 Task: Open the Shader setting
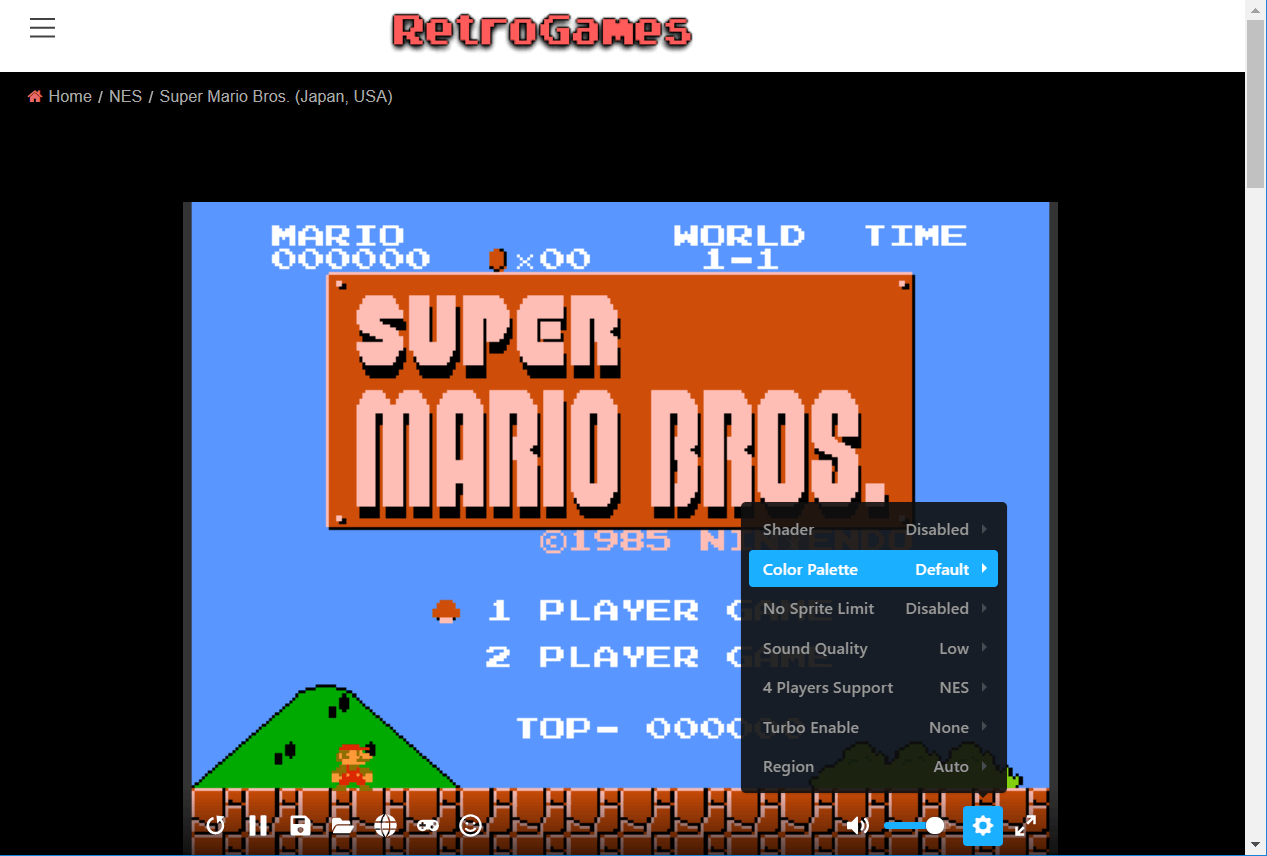pyautogui.click(x=873, y=529)
